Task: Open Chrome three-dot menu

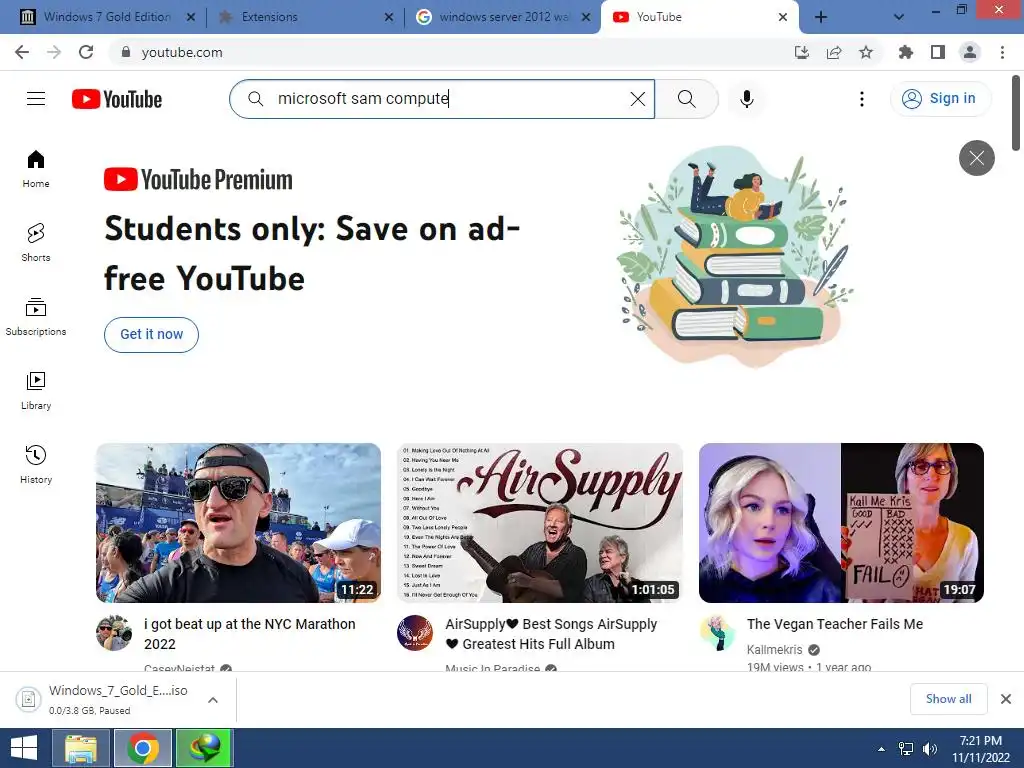Action: tap(1002, 52)
